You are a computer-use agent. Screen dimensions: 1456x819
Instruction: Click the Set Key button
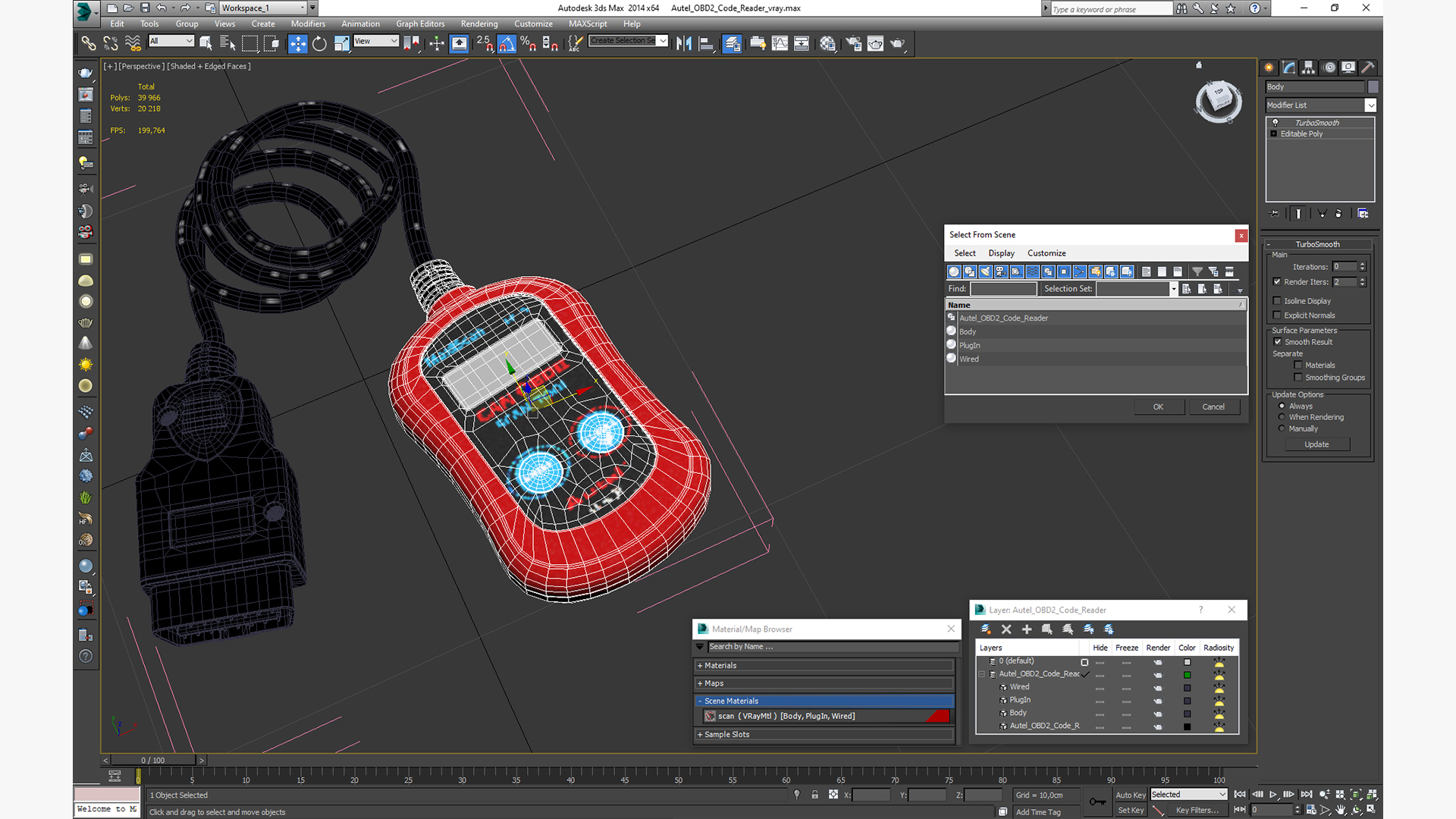pyautogui.click(x=1130, y=810)
